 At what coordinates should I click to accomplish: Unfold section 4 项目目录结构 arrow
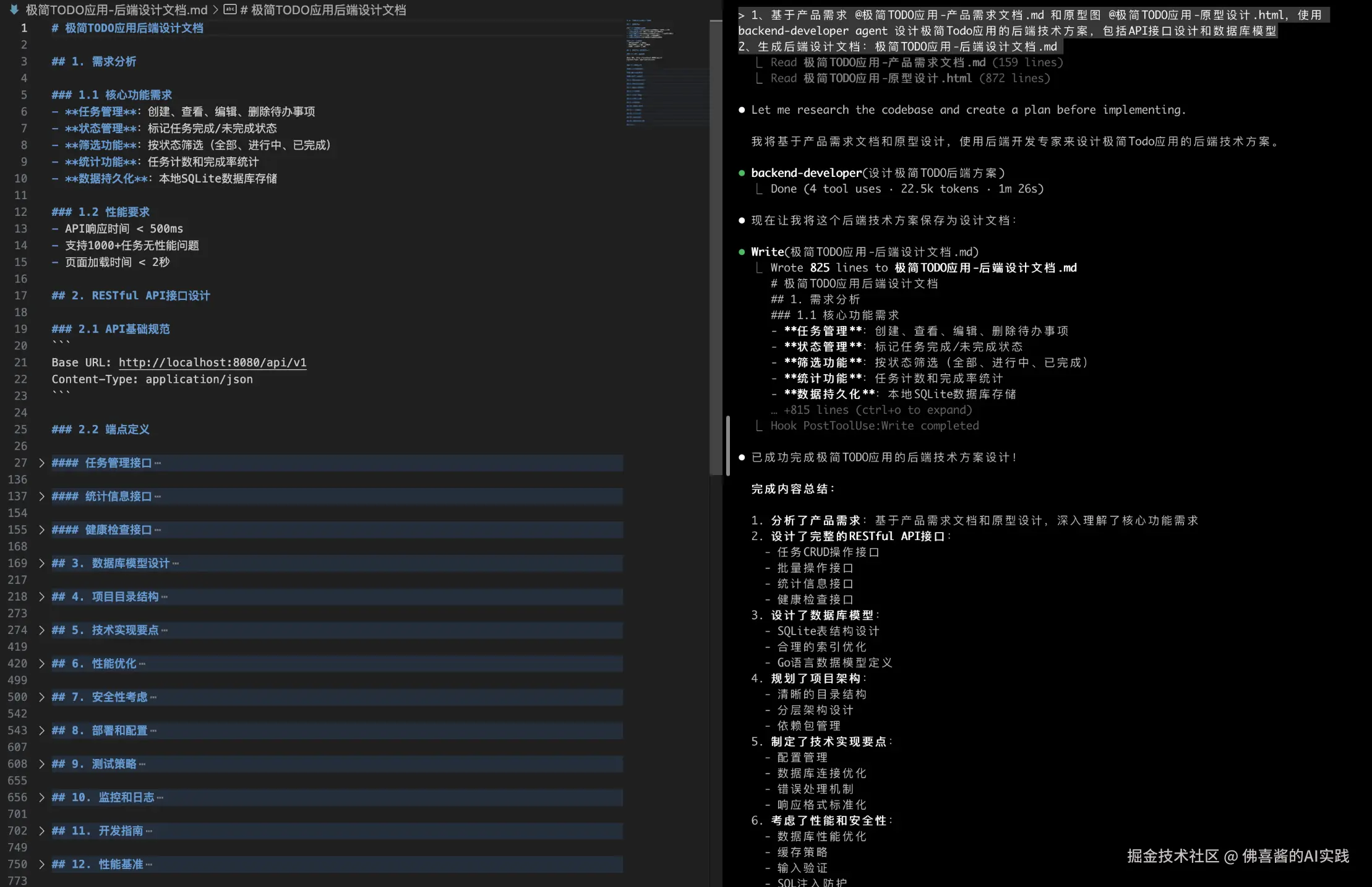point(41,597)
